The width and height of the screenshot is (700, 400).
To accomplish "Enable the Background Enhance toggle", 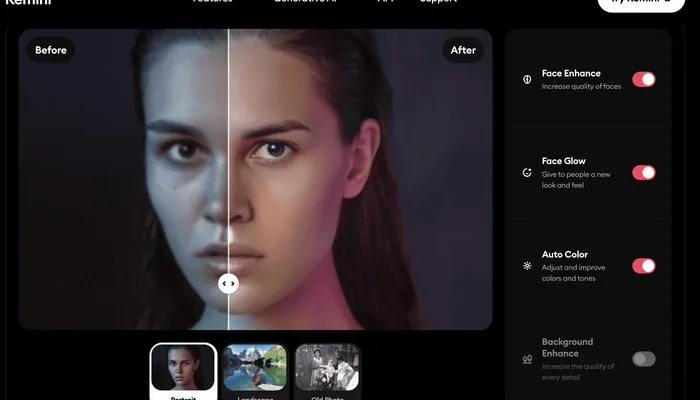I will 644,359.
